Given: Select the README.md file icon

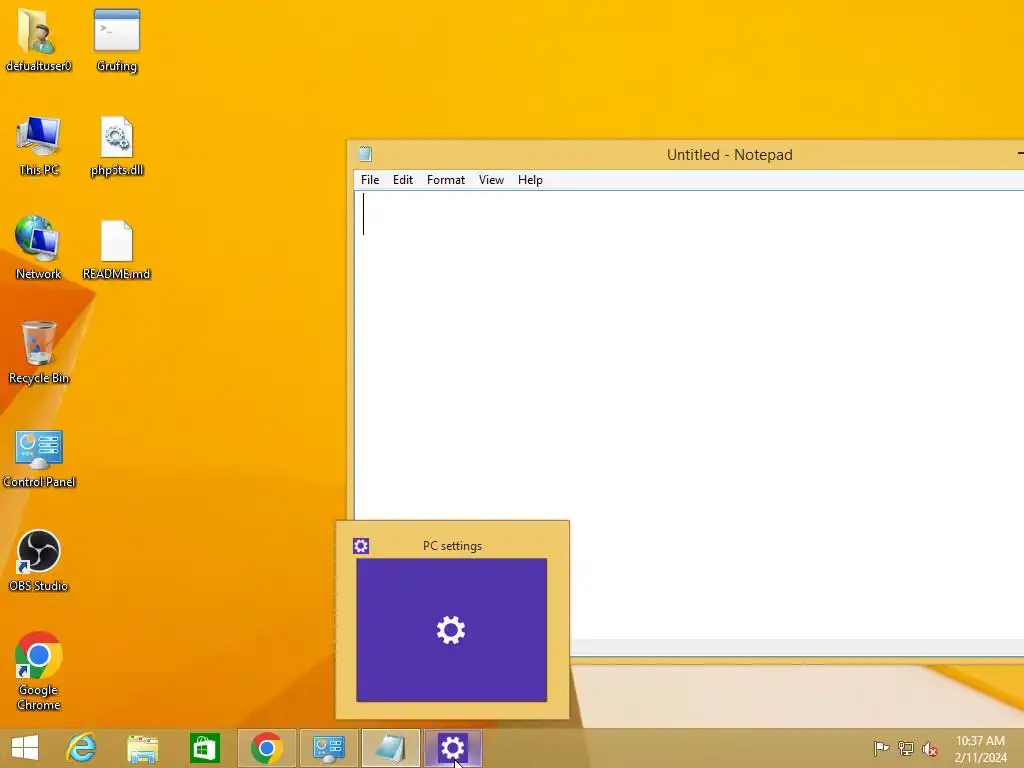Looking at the screenshot, I should (x=117, y=249).
